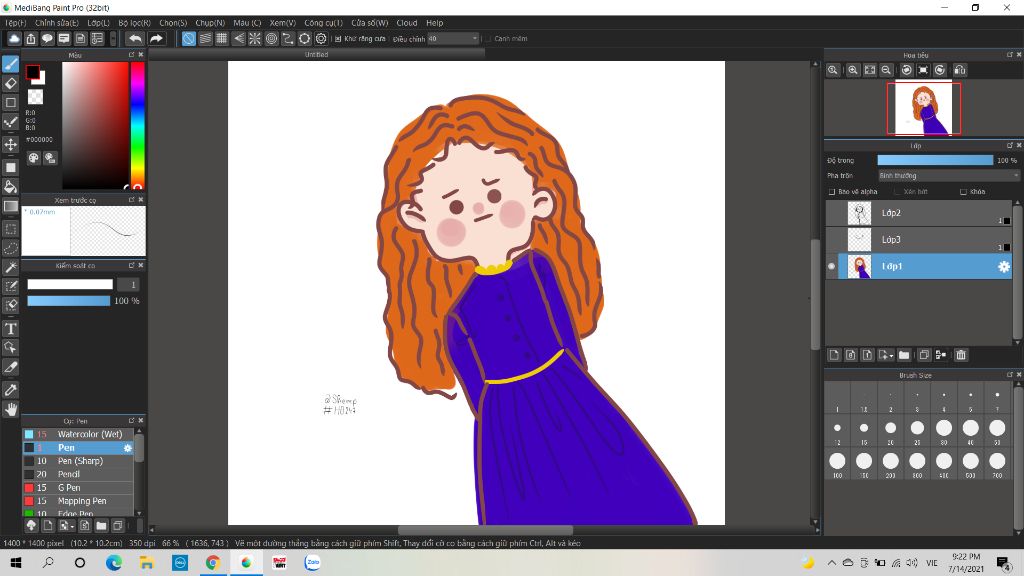Viewport: 1024px width, 576px height.
Task: Select the Pen (Sharp) brush
Action: [x=78, y=461]
